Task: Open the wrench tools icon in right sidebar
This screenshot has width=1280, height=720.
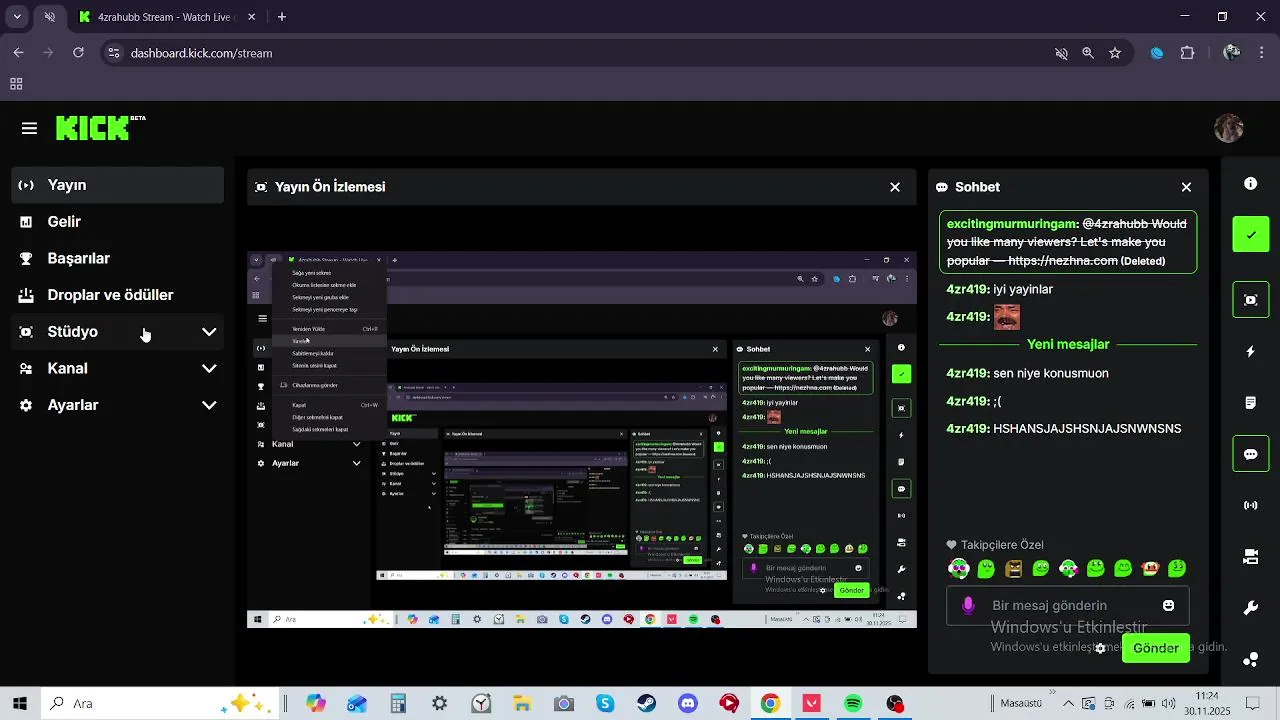Action: click(x=1250, y=608)
